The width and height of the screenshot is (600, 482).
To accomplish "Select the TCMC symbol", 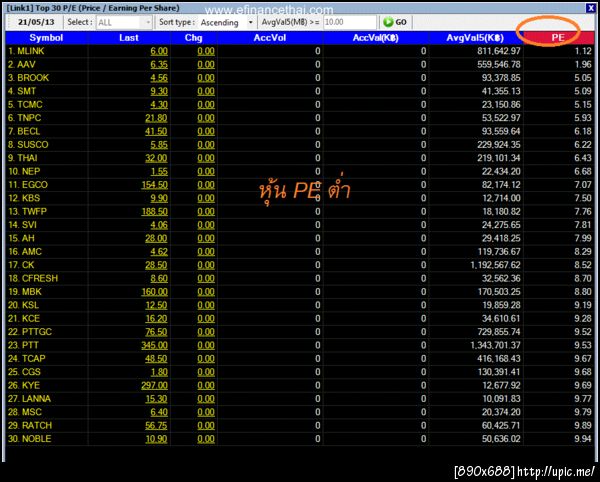I will point(30,104).
